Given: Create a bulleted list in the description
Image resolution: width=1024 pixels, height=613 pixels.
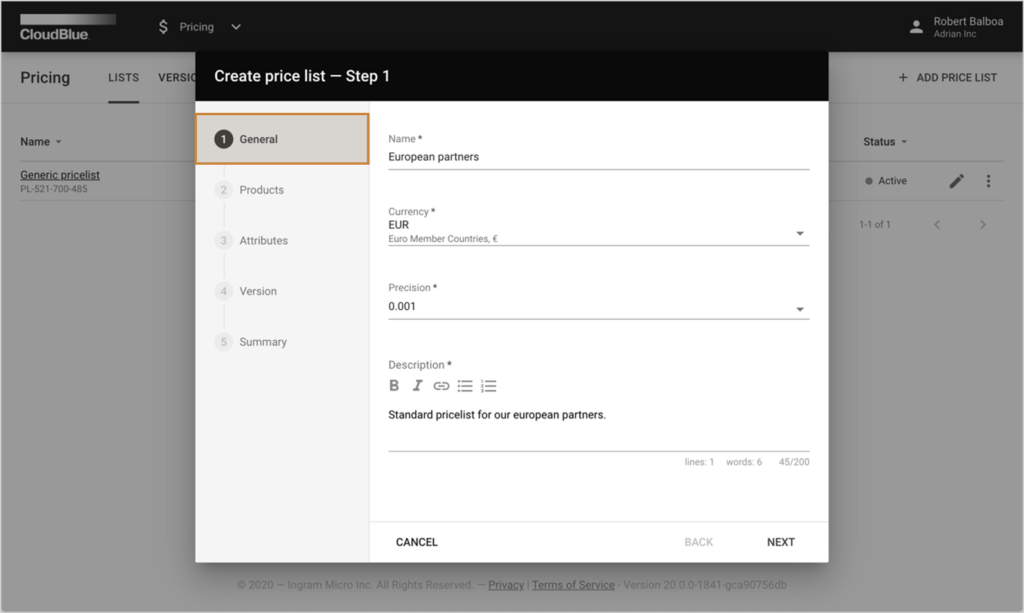Looking at the screenshot, I should (x=464, y=385).
